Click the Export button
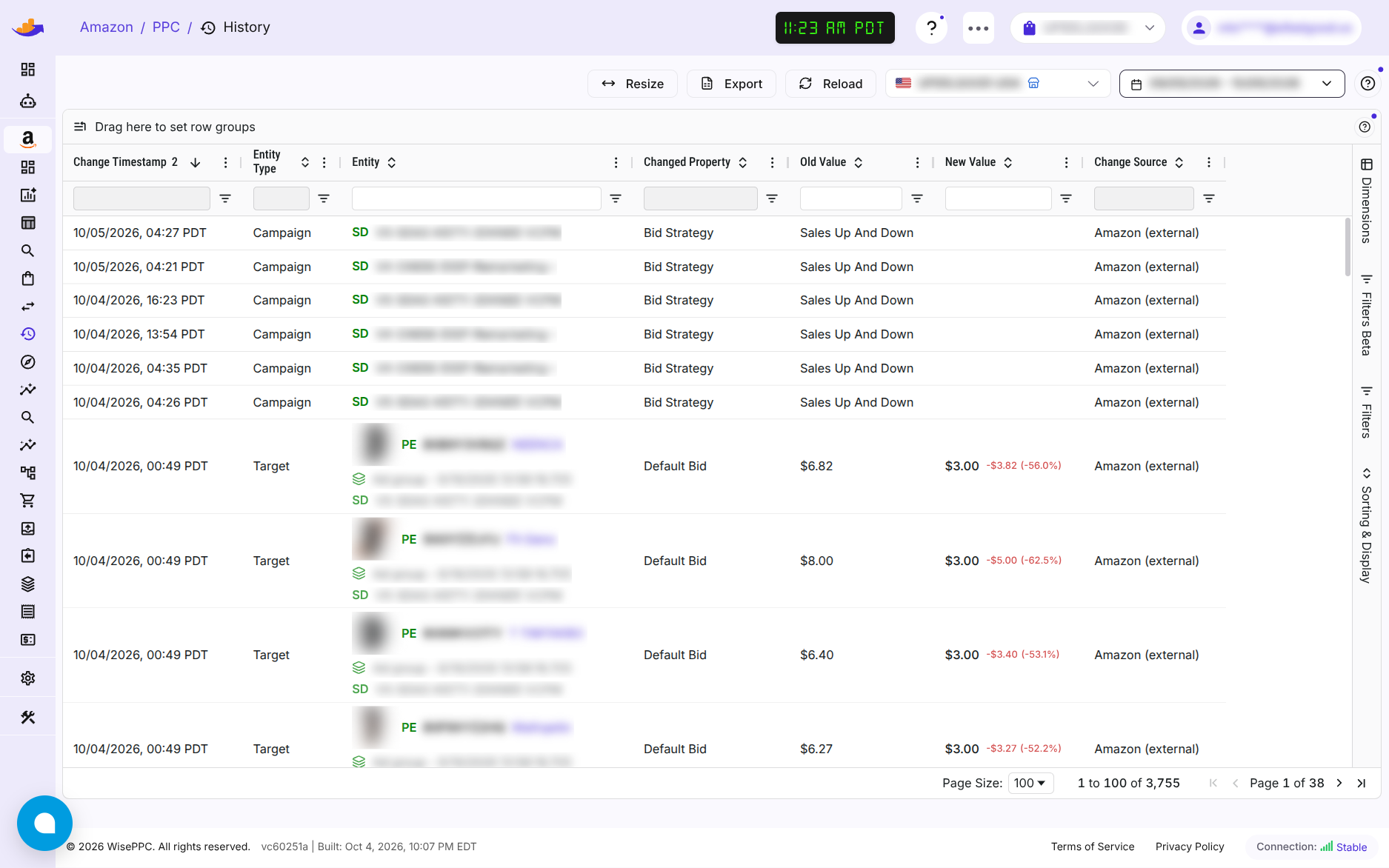This screenshot has width=1389, height=868. 731,84
